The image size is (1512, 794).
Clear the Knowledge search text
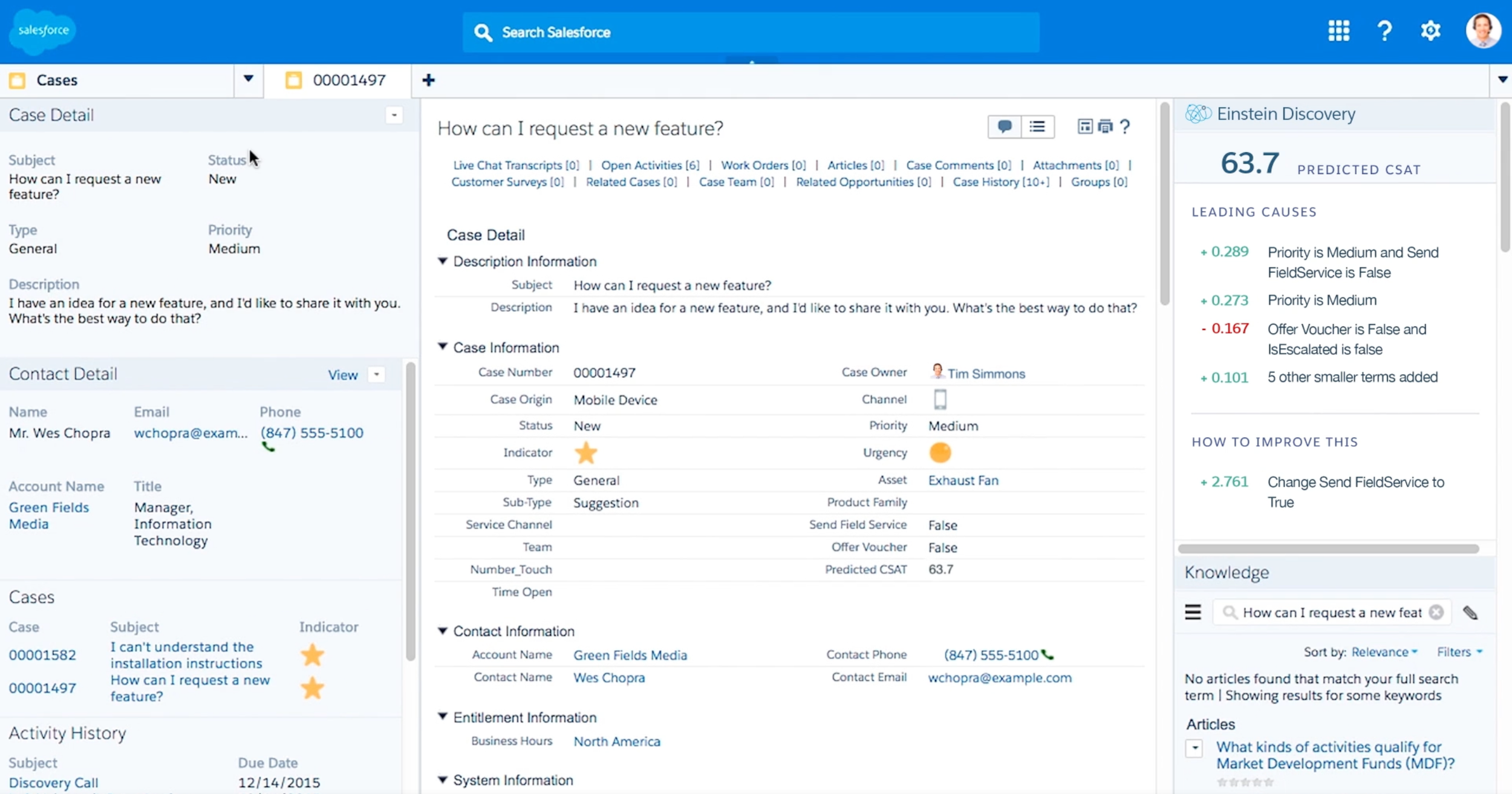(1436, 613)
